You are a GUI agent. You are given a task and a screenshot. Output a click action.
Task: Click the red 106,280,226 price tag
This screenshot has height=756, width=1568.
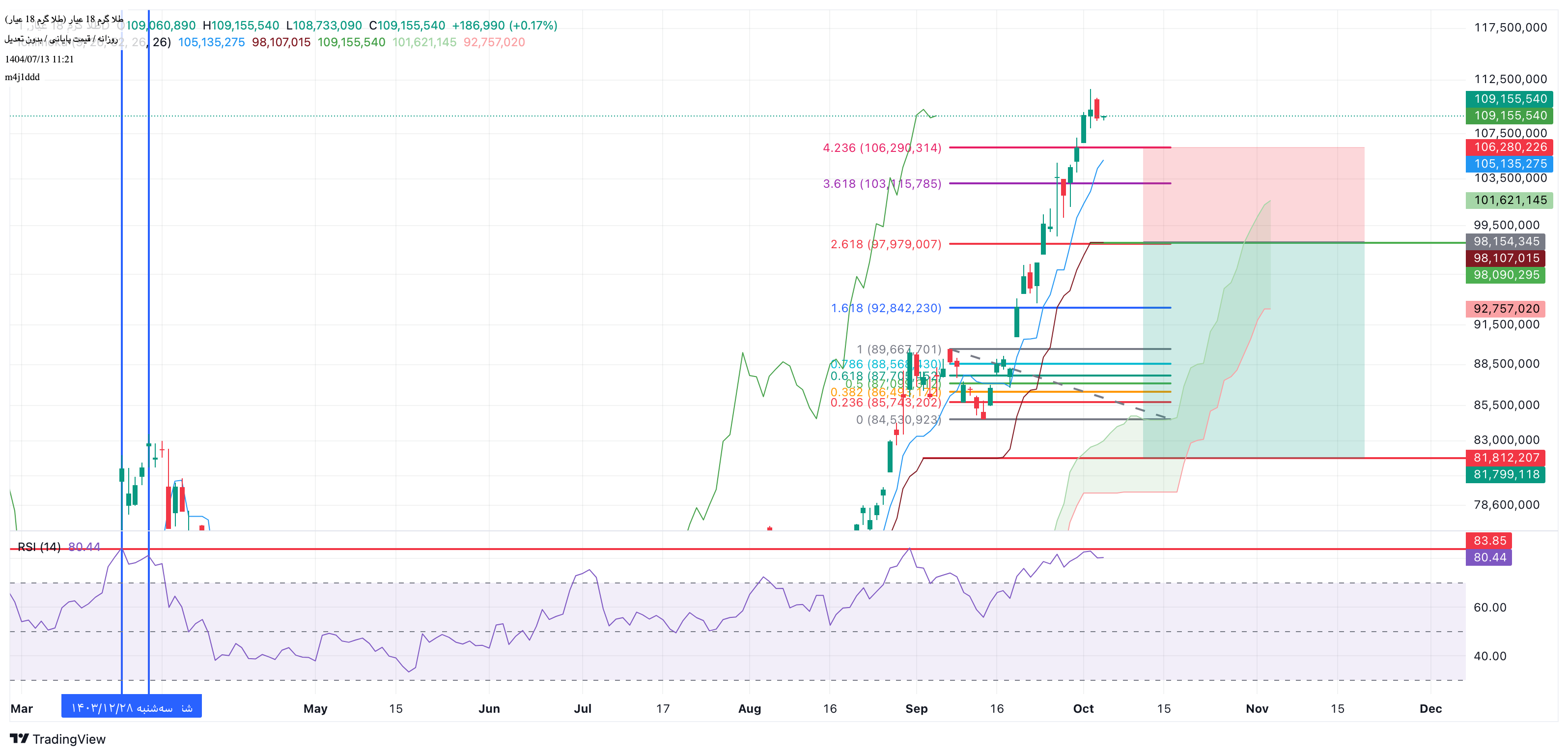pyautogui.click(x=1509, y=147)
